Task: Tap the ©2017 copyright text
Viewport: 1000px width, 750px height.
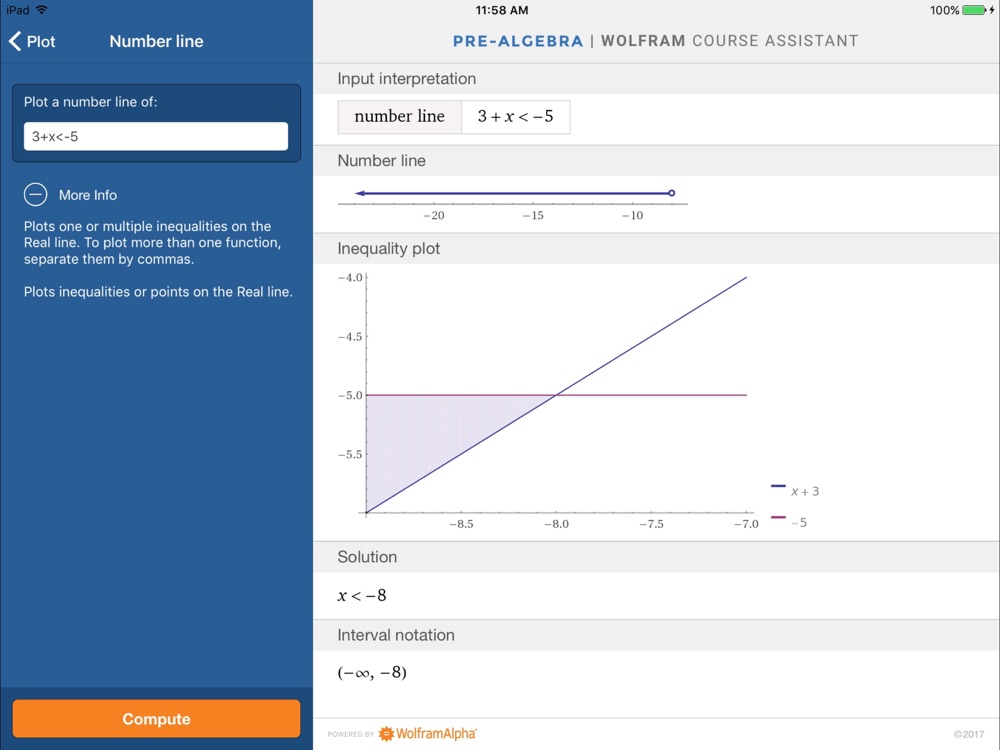Action: pos(969,734)
